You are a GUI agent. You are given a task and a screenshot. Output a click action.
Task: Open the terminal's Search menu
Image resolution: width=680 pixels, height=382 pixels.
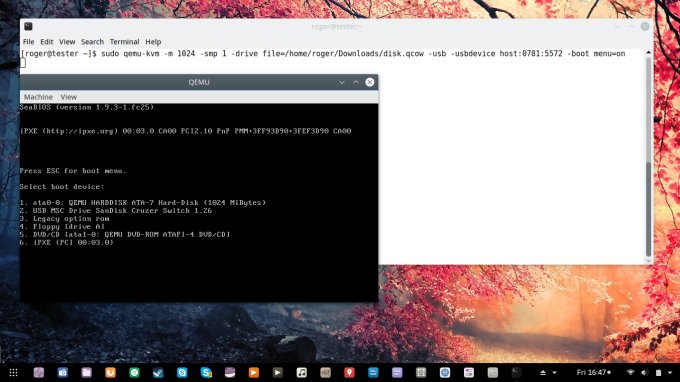pyautogui.click(x=92, y=42)
